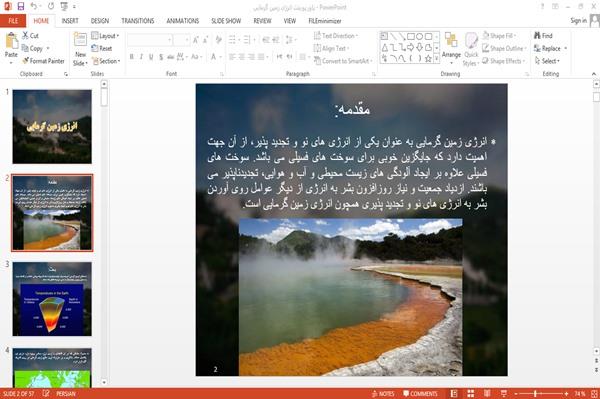Activate the Format Painter tool
The width and height of the screenshot is (600, 399).
pyautogui.click(x=43, y=61)
